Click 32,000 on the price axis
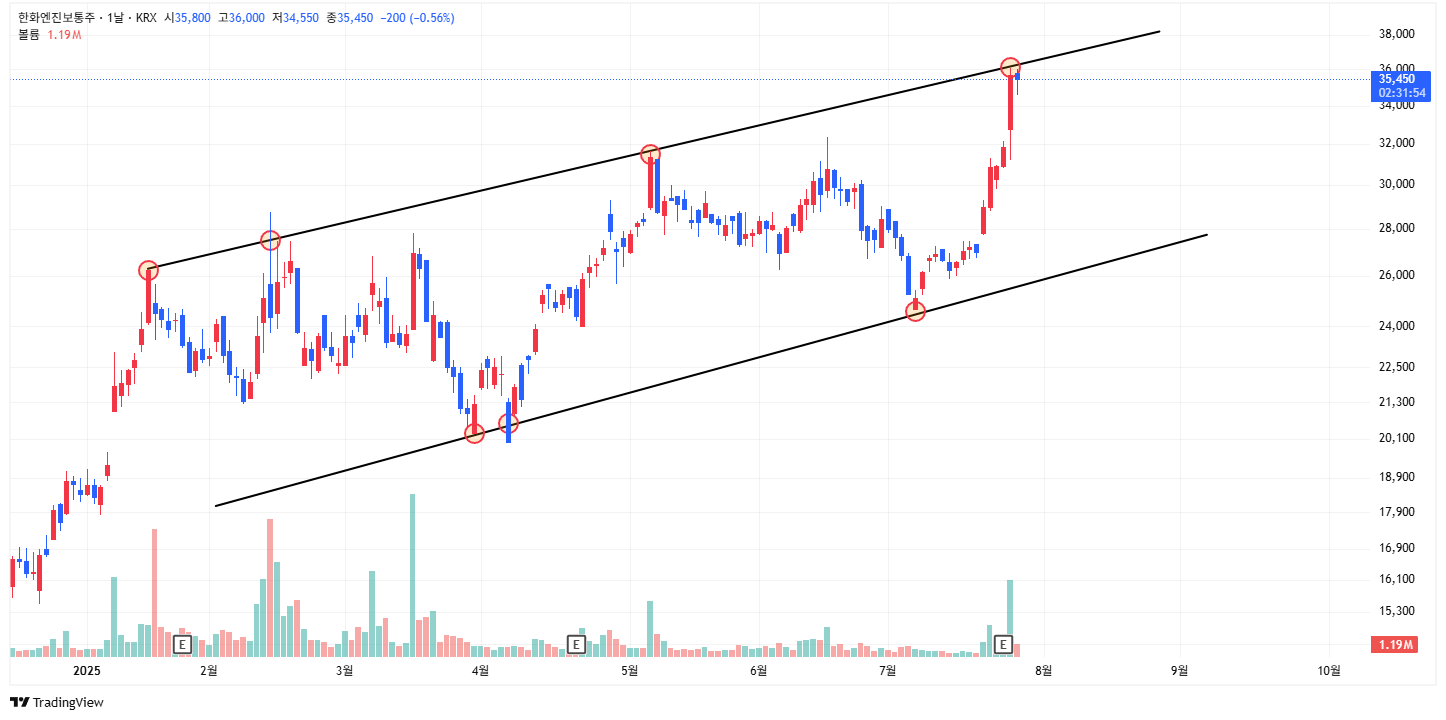The height and width of the screenshot is (720, 1446). pos(1396,143)
